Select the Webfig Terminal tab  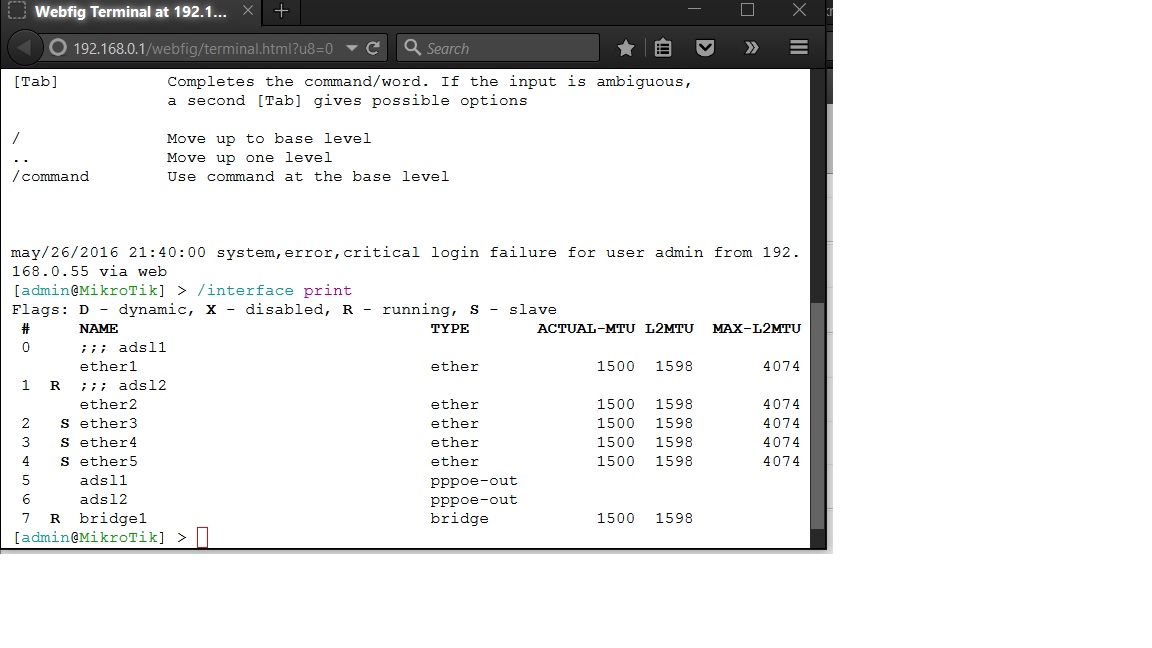(131, 12)
